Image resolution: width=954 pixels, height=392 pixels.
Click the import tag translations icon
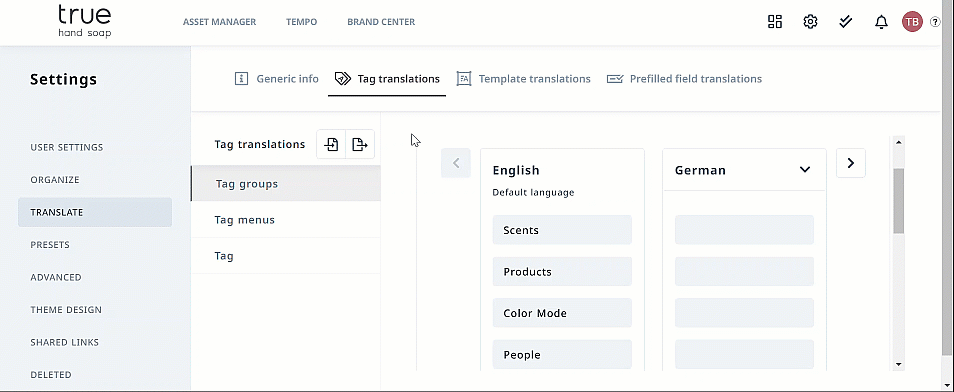point(331,144)
